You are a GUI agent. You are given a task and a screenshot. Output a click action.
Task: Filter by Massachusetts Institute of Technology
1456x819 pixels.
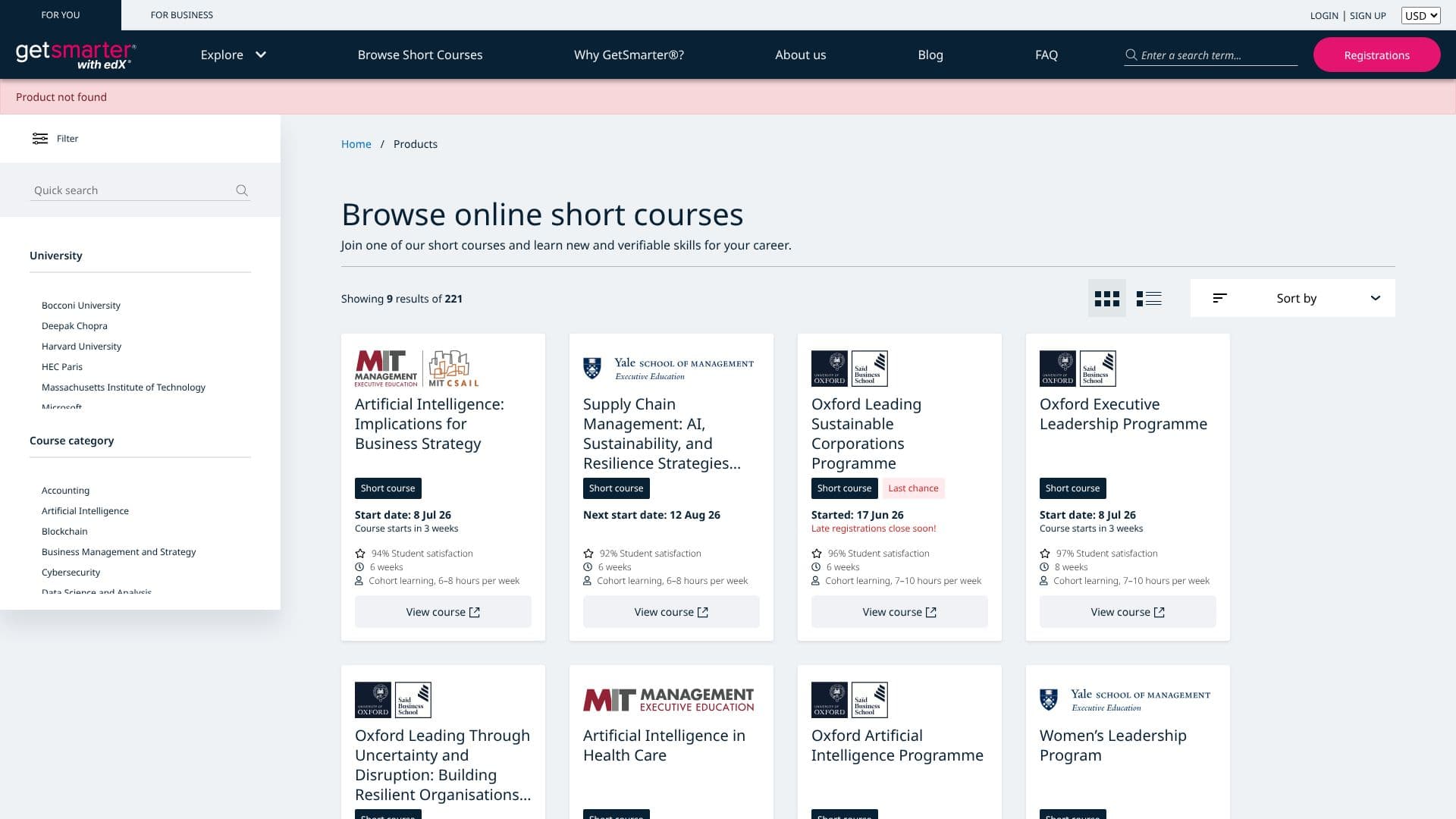pos(124,388)
